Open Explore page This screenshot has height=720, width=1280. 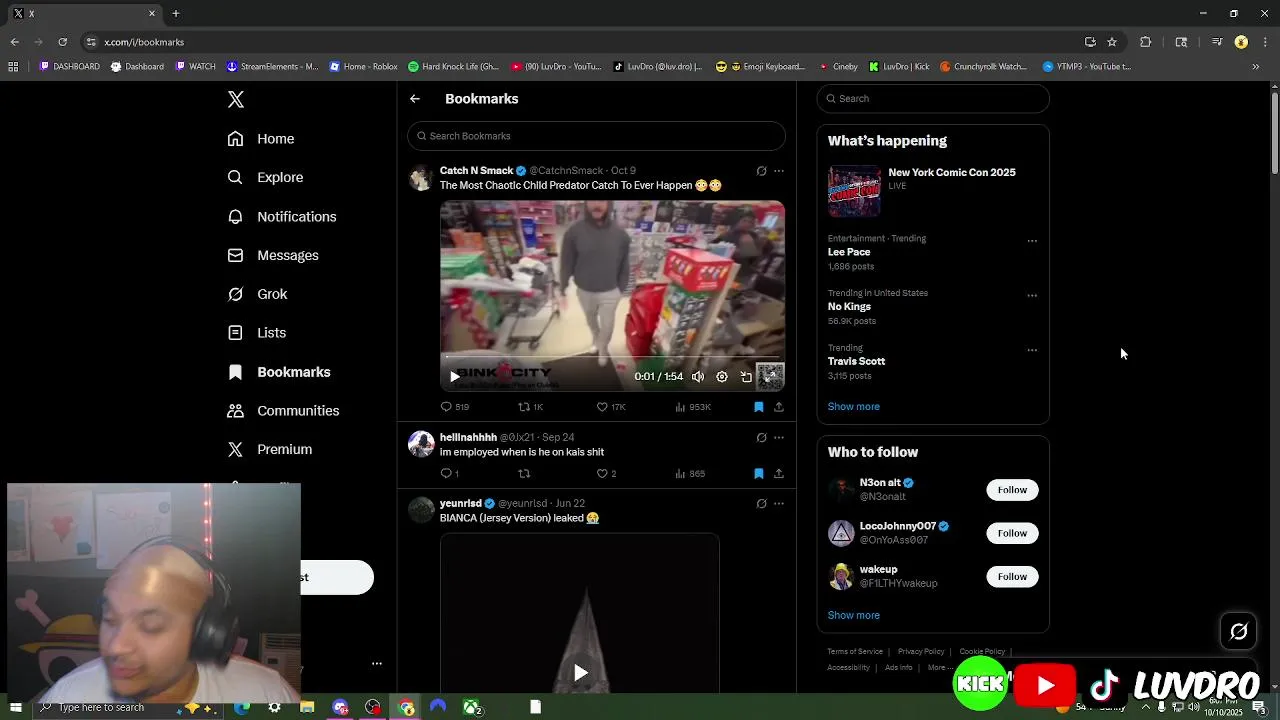tap(265, 177)
